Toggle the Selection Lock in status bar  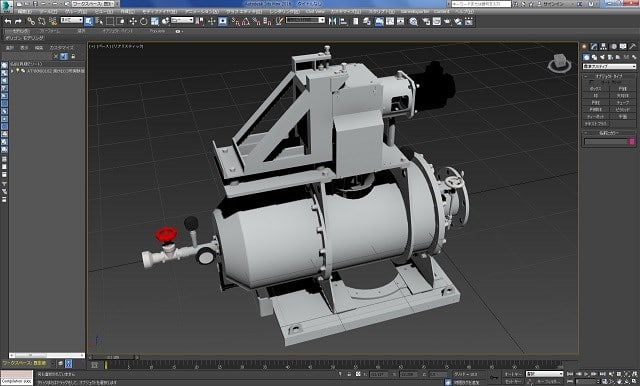pyautogui.click(x=349, y=374)
